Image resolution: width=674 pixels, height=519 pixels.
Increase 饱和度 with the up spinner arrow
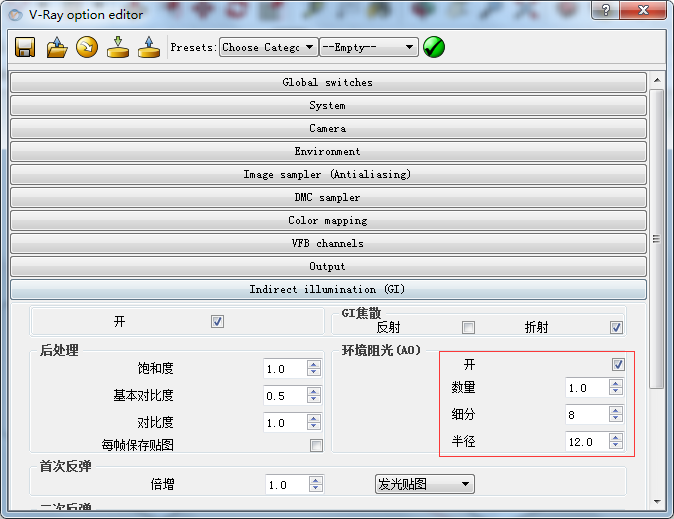tap(314, 365)
